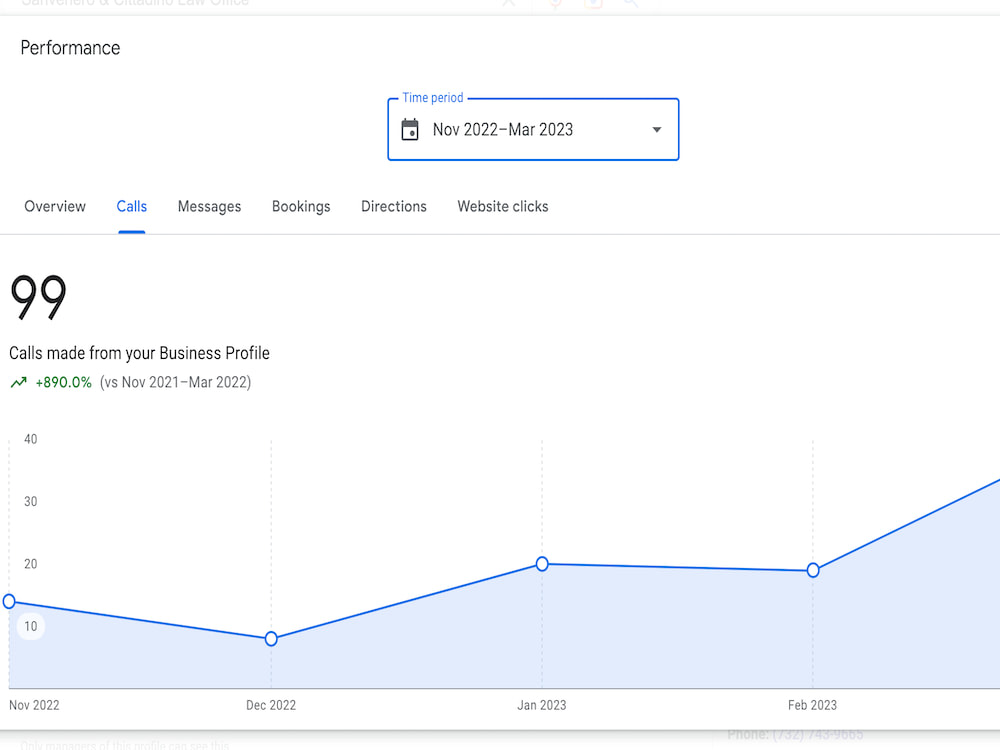Select the Feb 2023 data point

pos(812,570)
